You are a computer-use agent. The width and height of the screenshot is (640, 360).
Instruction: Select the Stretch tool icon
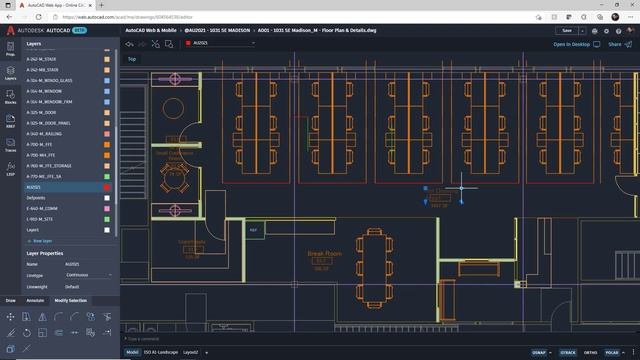tap(58, 333)
